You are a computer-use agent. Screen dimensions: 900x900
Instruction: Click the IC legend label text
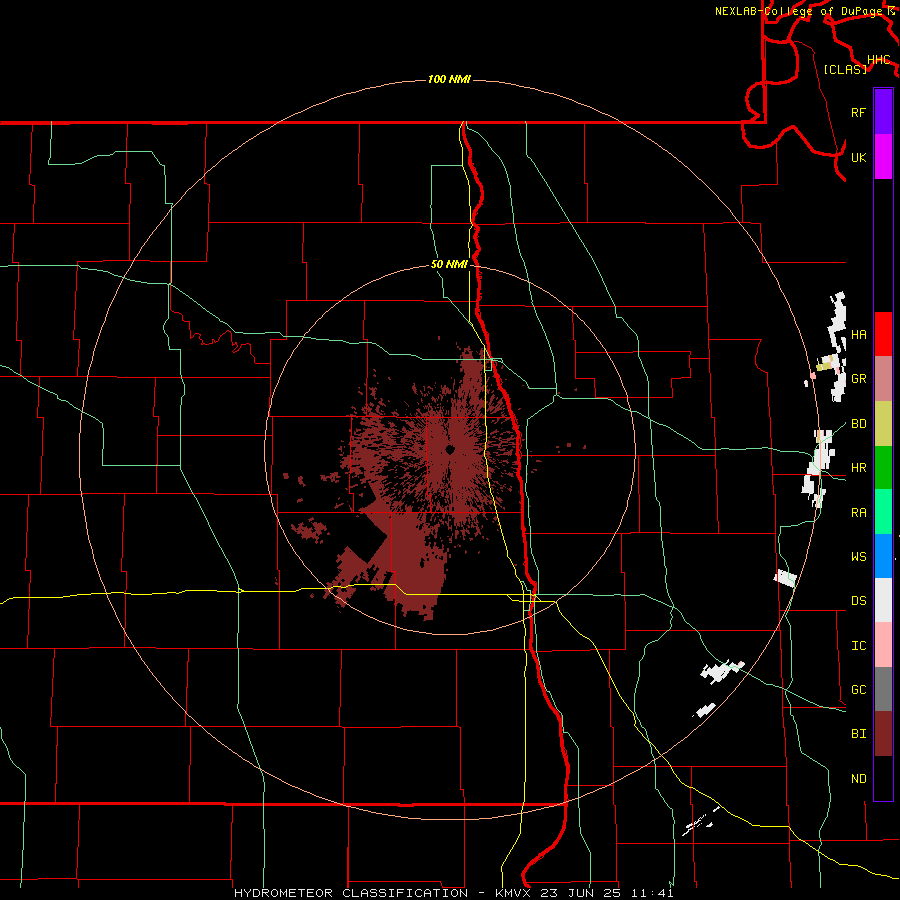click(858, 646)
